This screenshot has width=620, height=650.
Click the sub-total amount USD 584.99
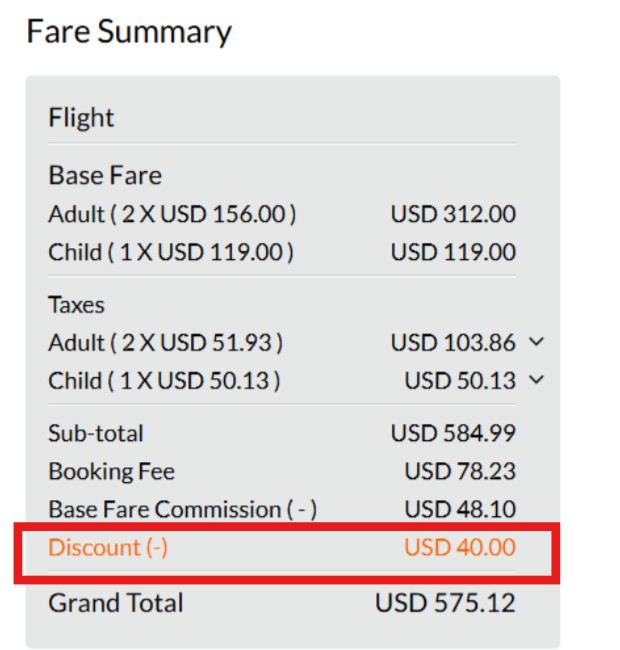click(x=453, y=434)
